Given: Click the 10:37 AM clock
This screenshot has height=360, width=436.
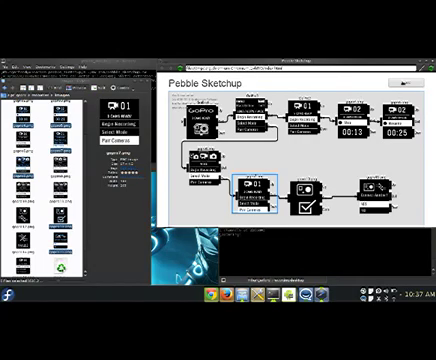Looking at the screenshot, I should (x=420, y=294).
